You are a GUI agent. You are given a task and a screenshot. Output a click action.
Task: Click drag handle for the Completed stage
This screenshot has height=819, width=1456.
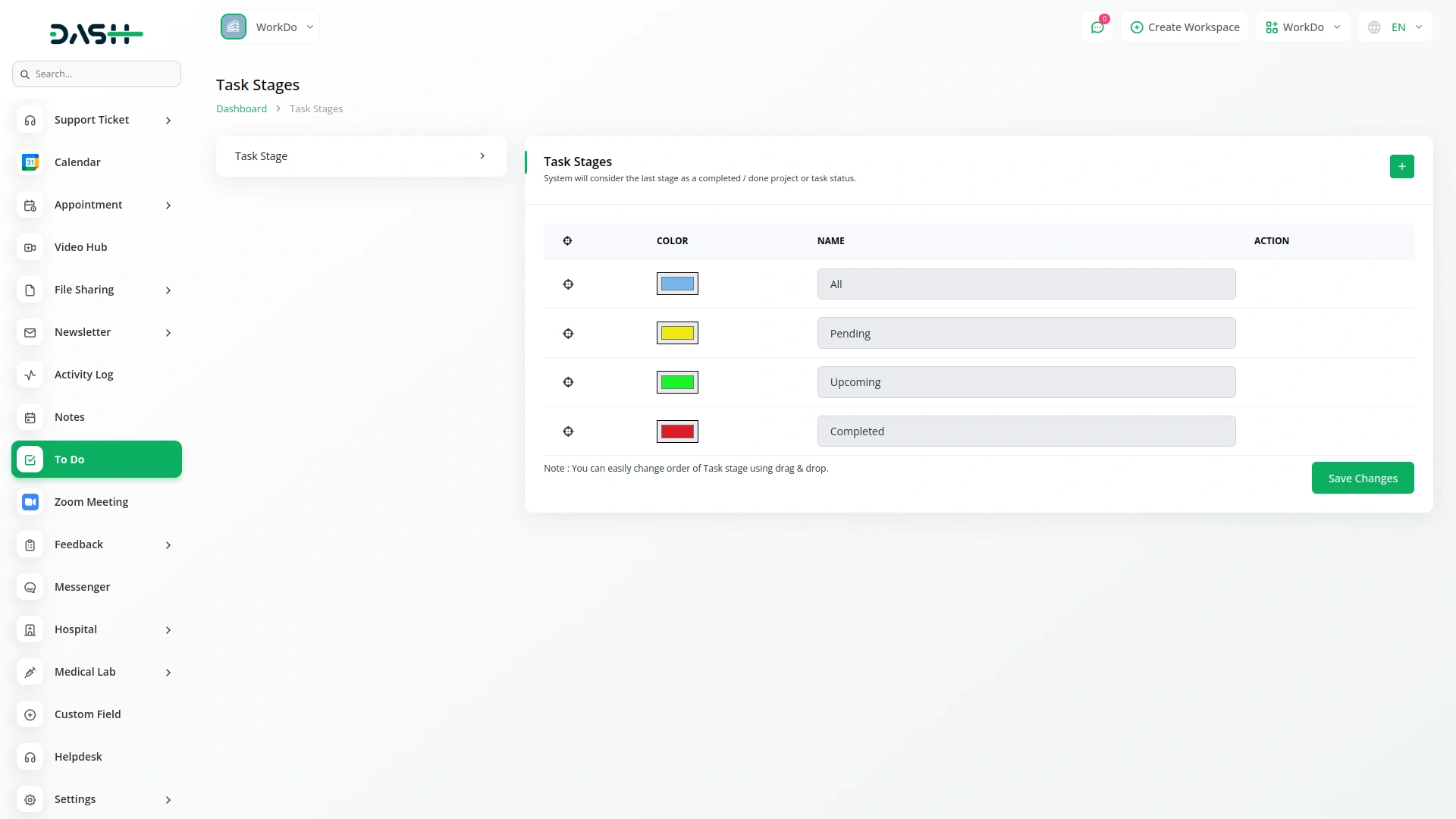click(x=568, y=431)
